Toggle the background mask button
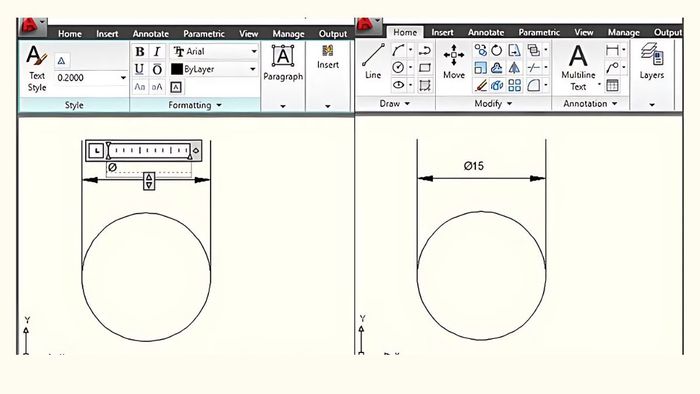Image resolution: width=700 pixels, height=394 pixels. (176, 87)
